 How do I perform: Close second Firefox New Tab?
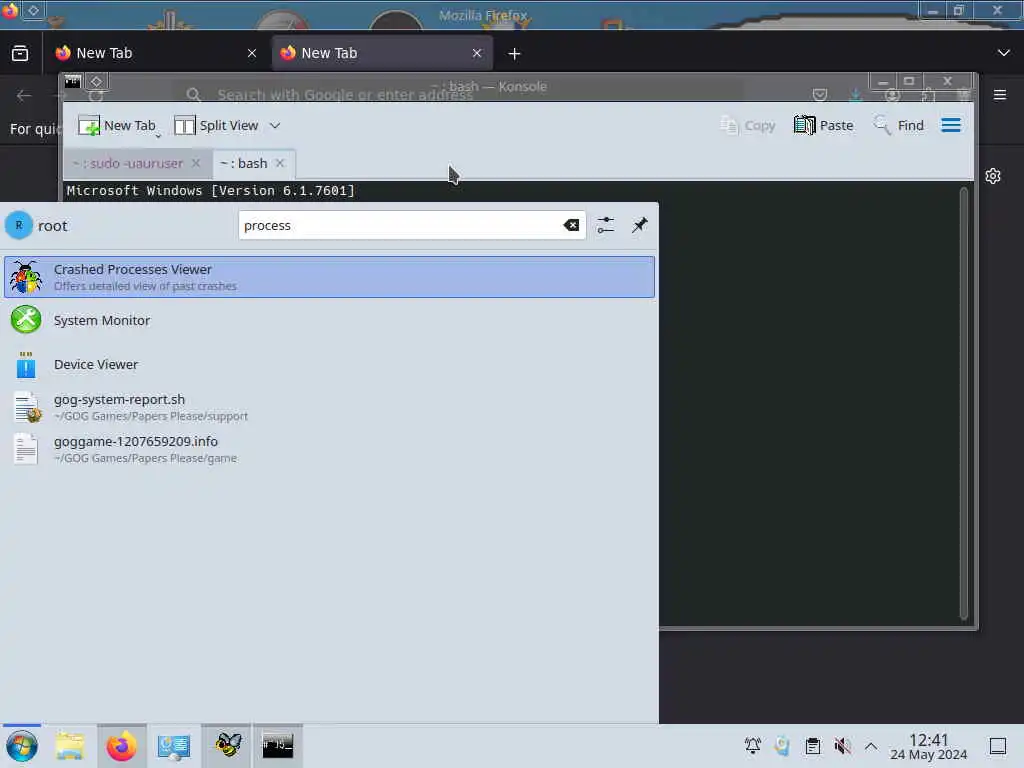[x=477, y=54]
